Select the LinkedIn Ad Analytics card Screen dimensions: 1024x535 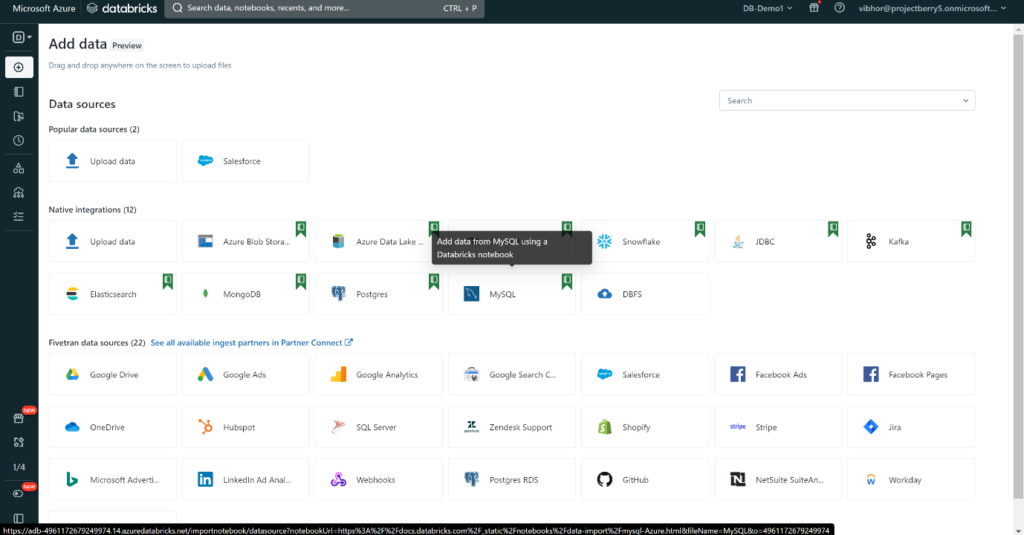pyautogui.click(x=246, y=479)
